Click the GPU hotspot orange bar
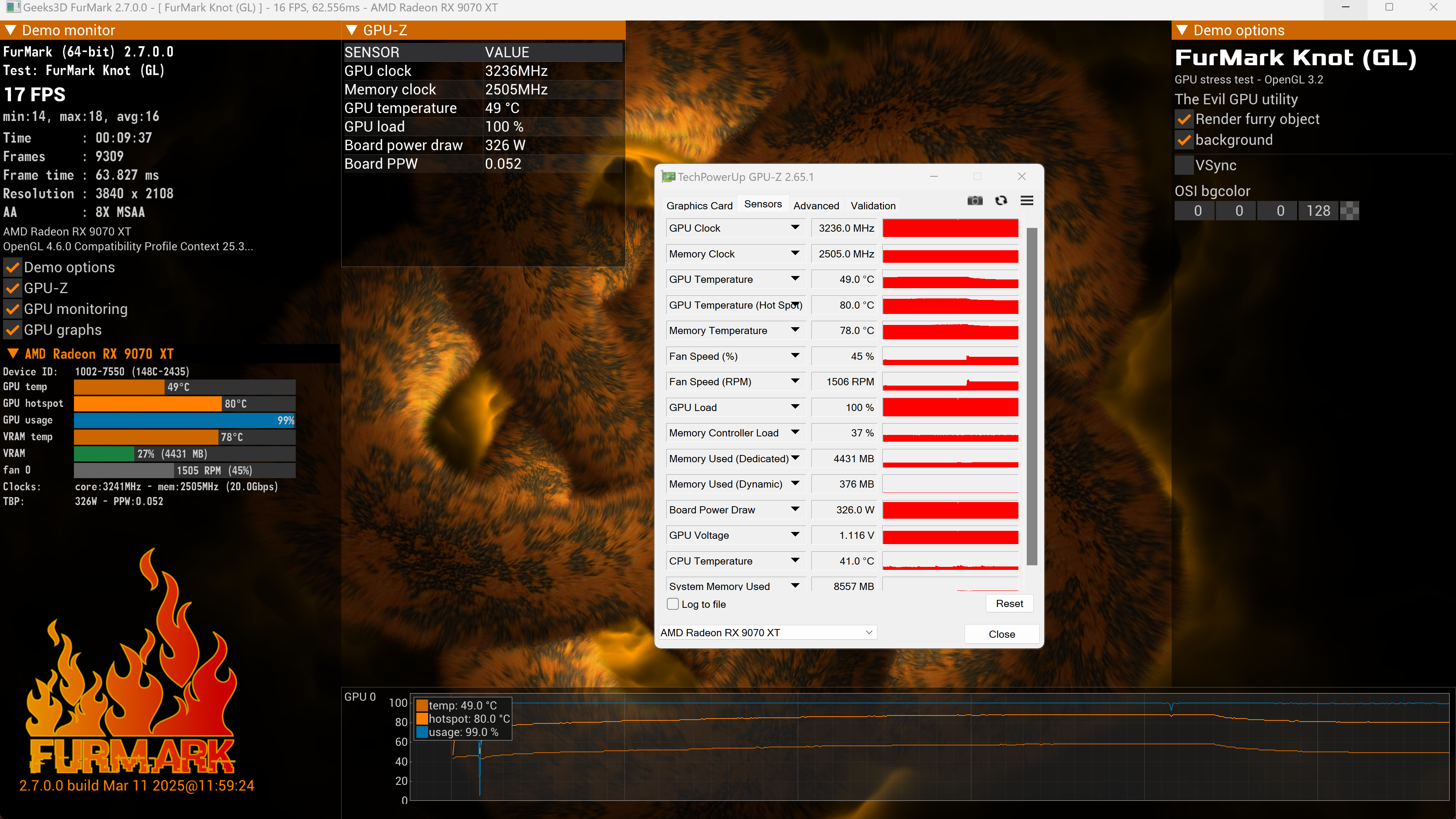Image resolution: width=1456 pixels, height=819 pixels. pyautogui.click(x=147, y=403)
